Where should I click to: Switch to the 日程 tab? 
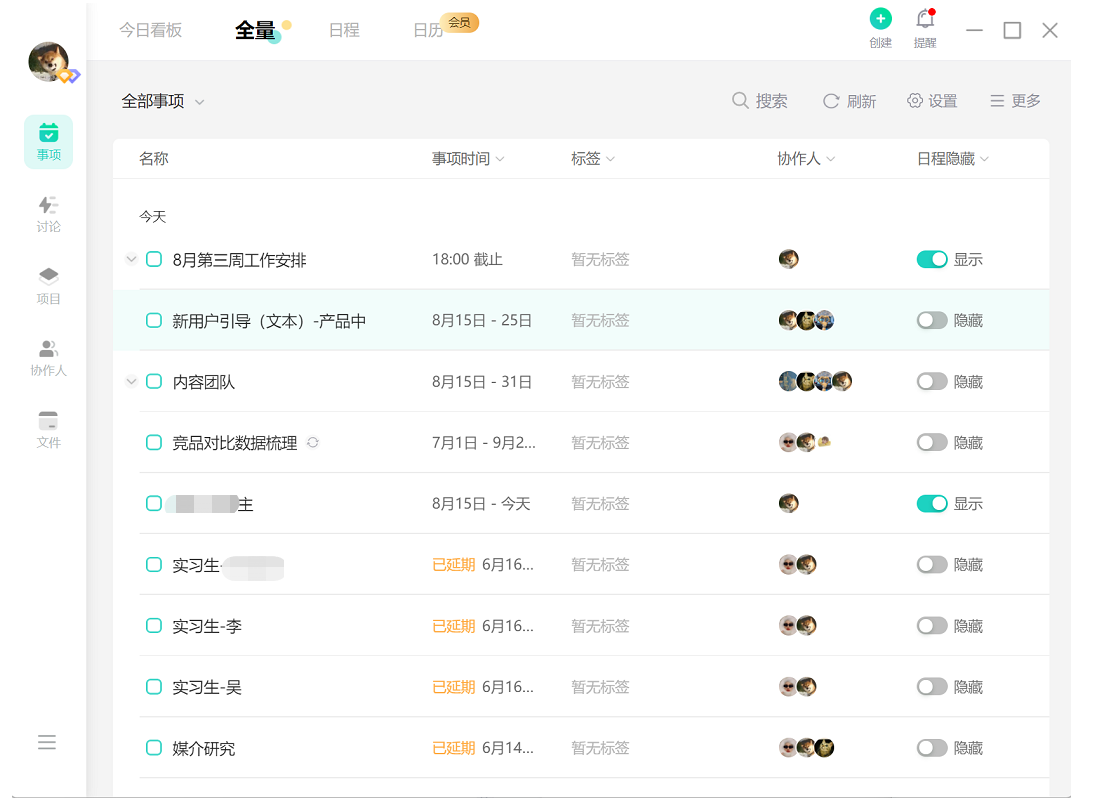(x=344, y=30)
